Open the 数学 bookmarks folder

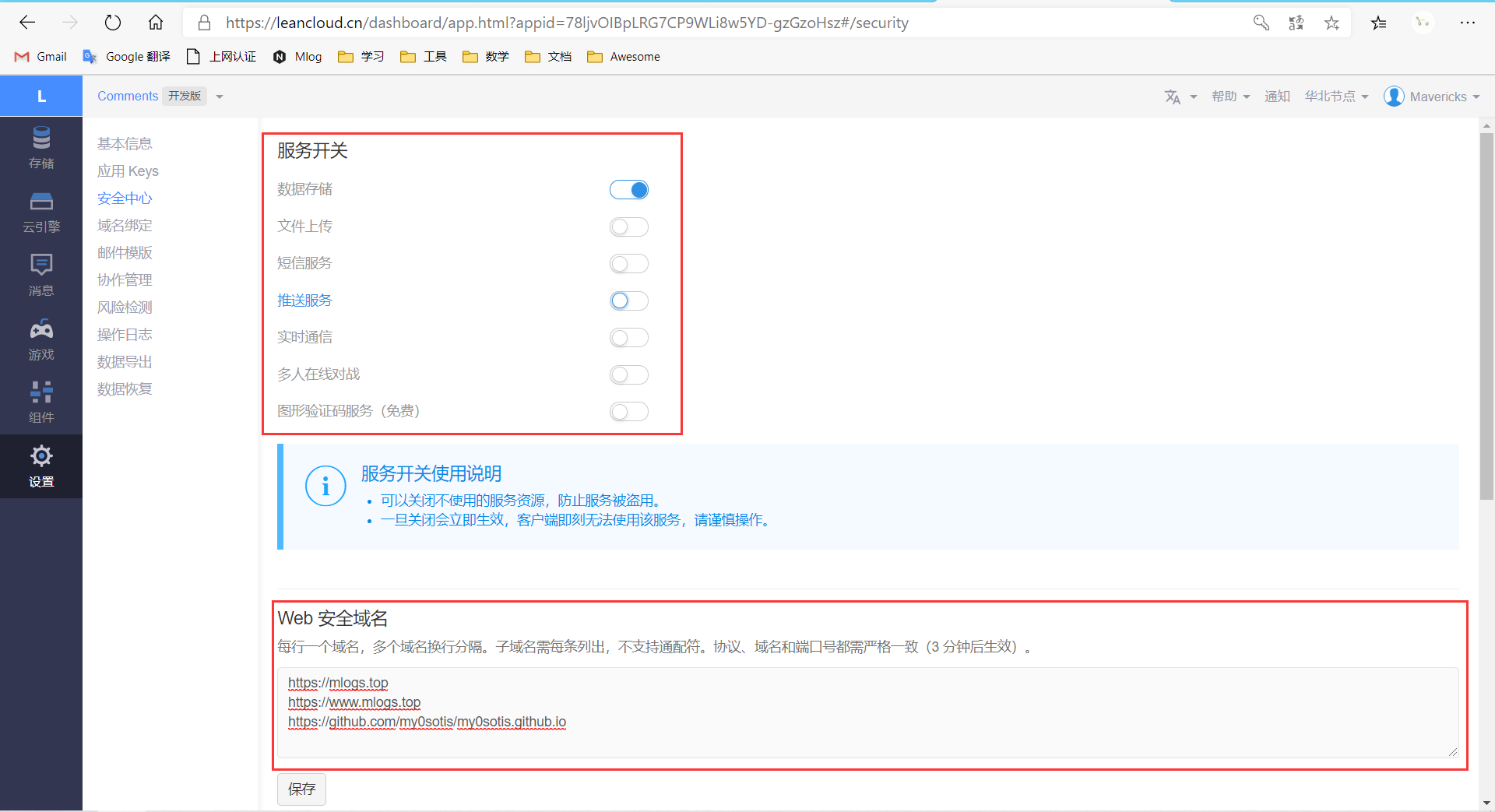(486, 57)
